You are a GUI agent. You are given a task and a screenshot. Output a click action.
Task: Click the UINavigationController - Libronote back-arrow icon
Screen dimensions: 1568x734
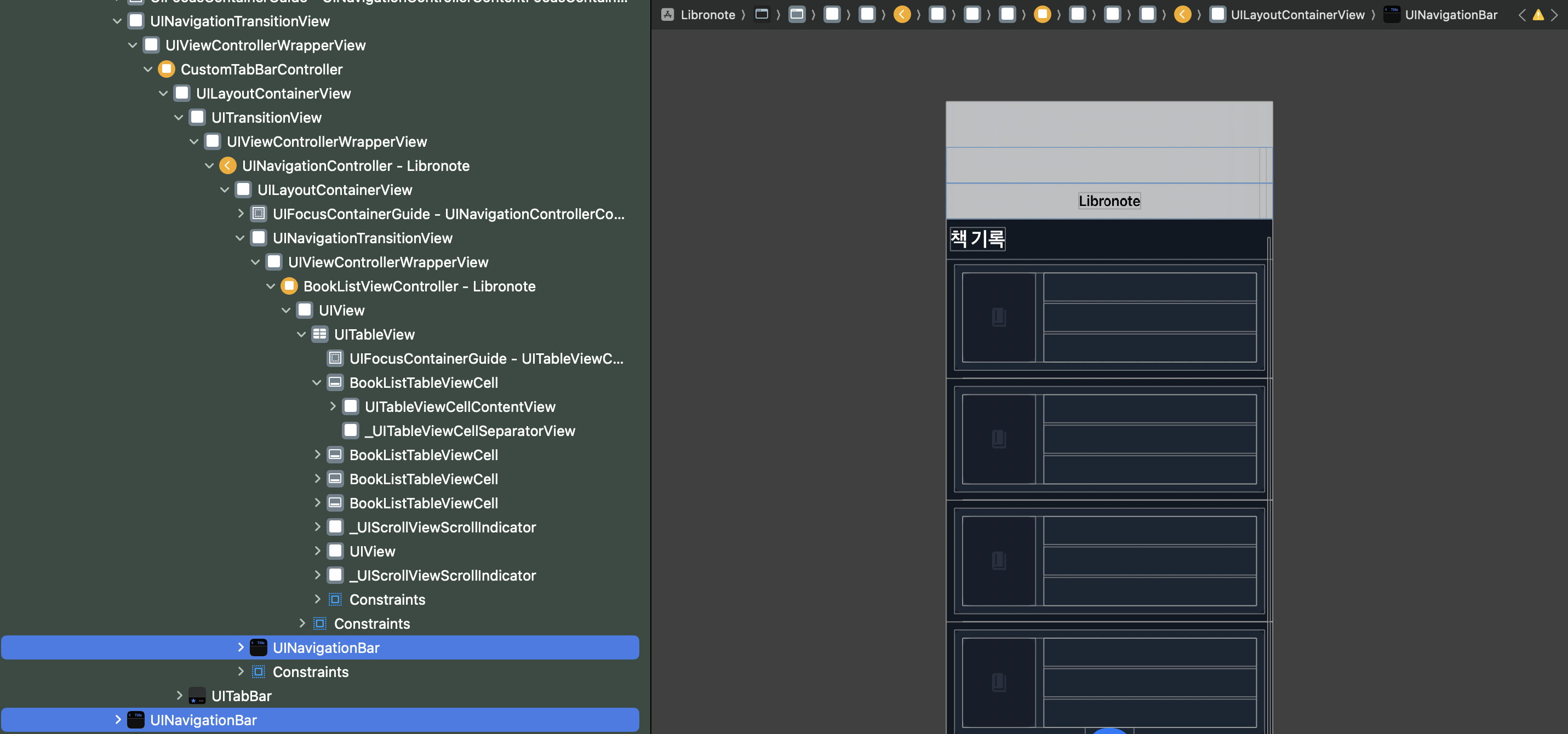(228, 165)
